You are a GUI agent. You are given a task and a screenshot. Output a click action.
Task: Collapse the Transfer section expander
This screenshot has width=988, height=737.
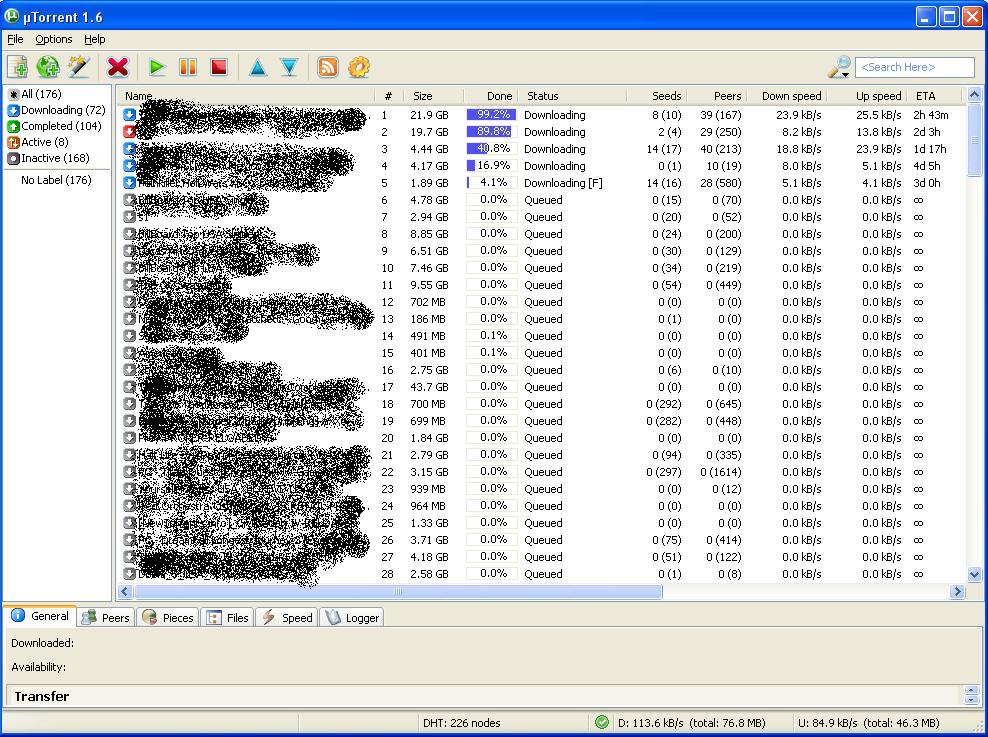pyautogui.click(x=971, y=695)
